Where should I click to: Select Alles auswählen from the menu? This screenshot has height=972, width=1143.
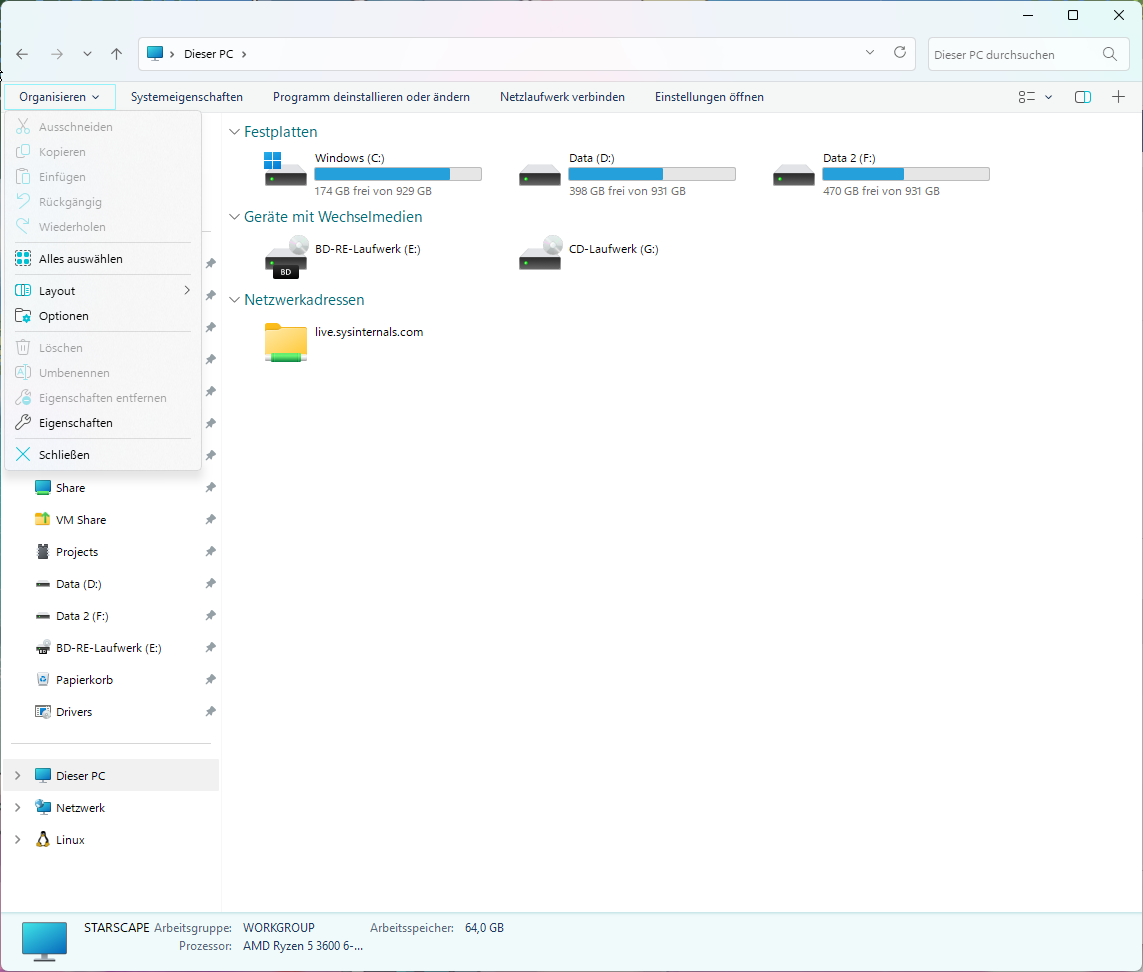click(x=80, y=259)
